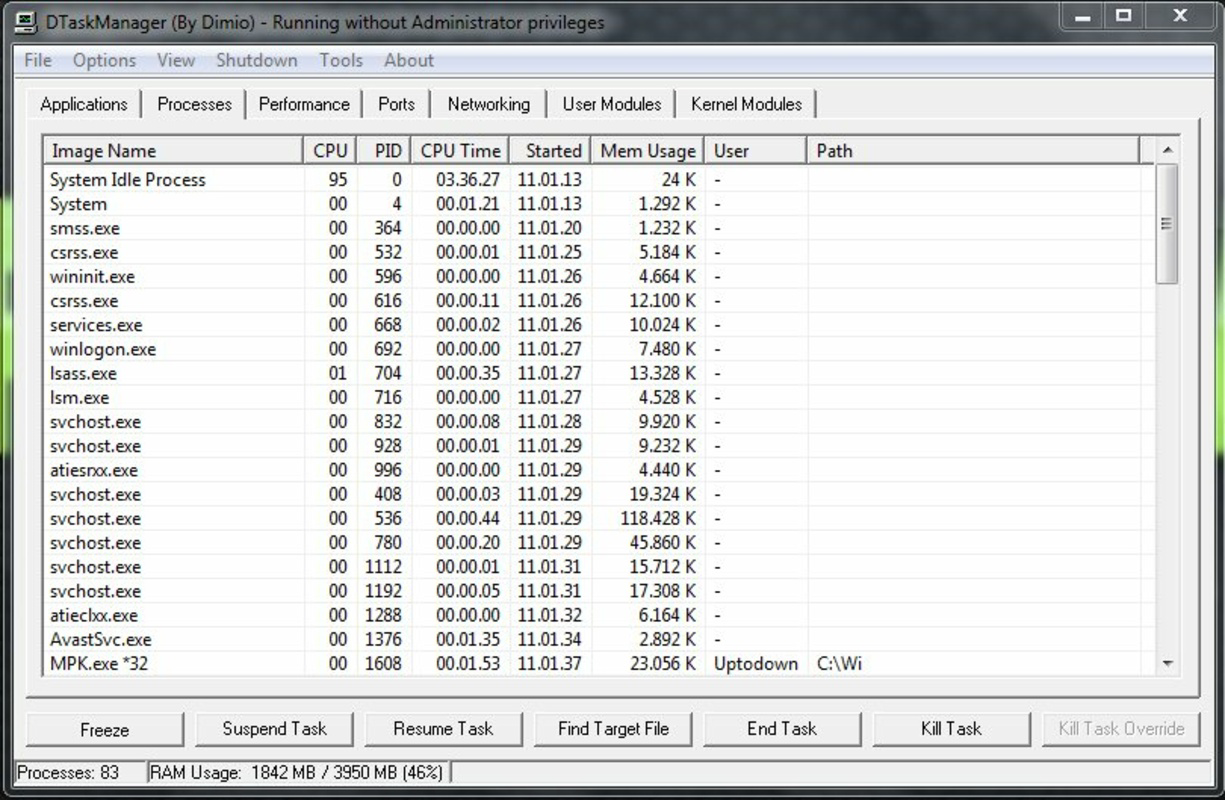This screenshot has width=1225, height=800.
Task: Open the Shutdown menu
Action: coord(257,60)
